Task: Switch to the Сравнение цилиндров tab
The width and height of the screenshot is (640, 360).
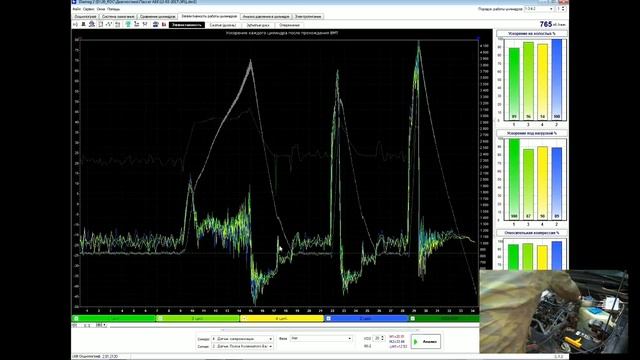Action: pyautogui.click(x=158, y=17)
